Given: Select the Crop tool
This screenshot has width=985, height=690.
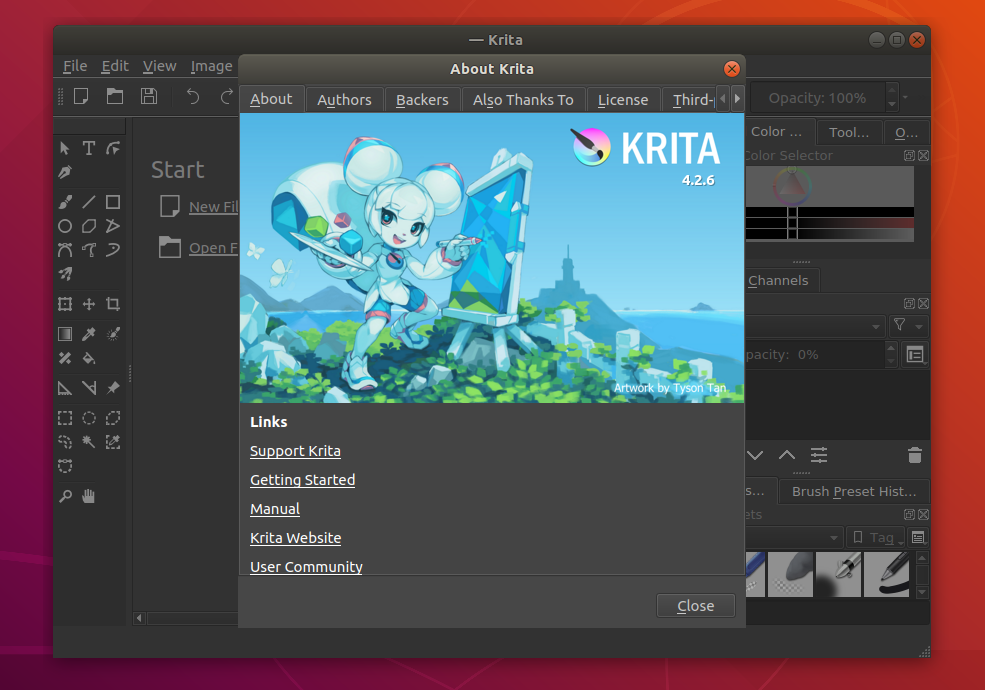Looking at the screenshot, I should [113, 304].
